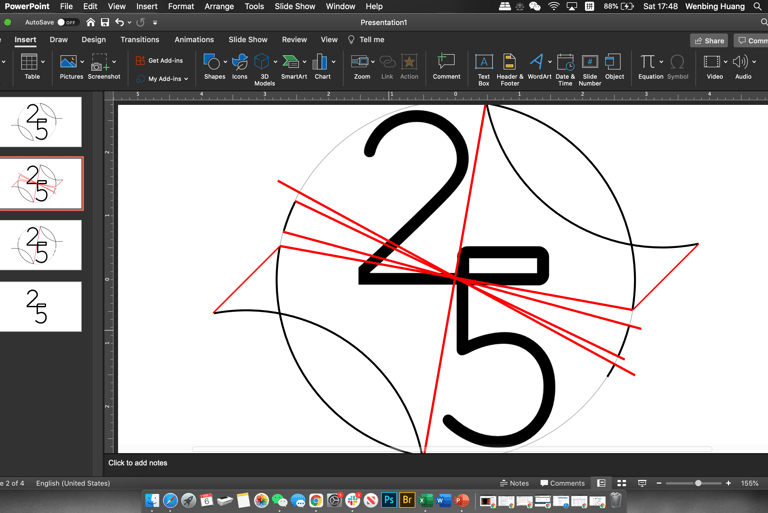Image resolution: width=768 pixels, height=513 pixels.
Task: Switch to the Animations tab
Action: 194,40
